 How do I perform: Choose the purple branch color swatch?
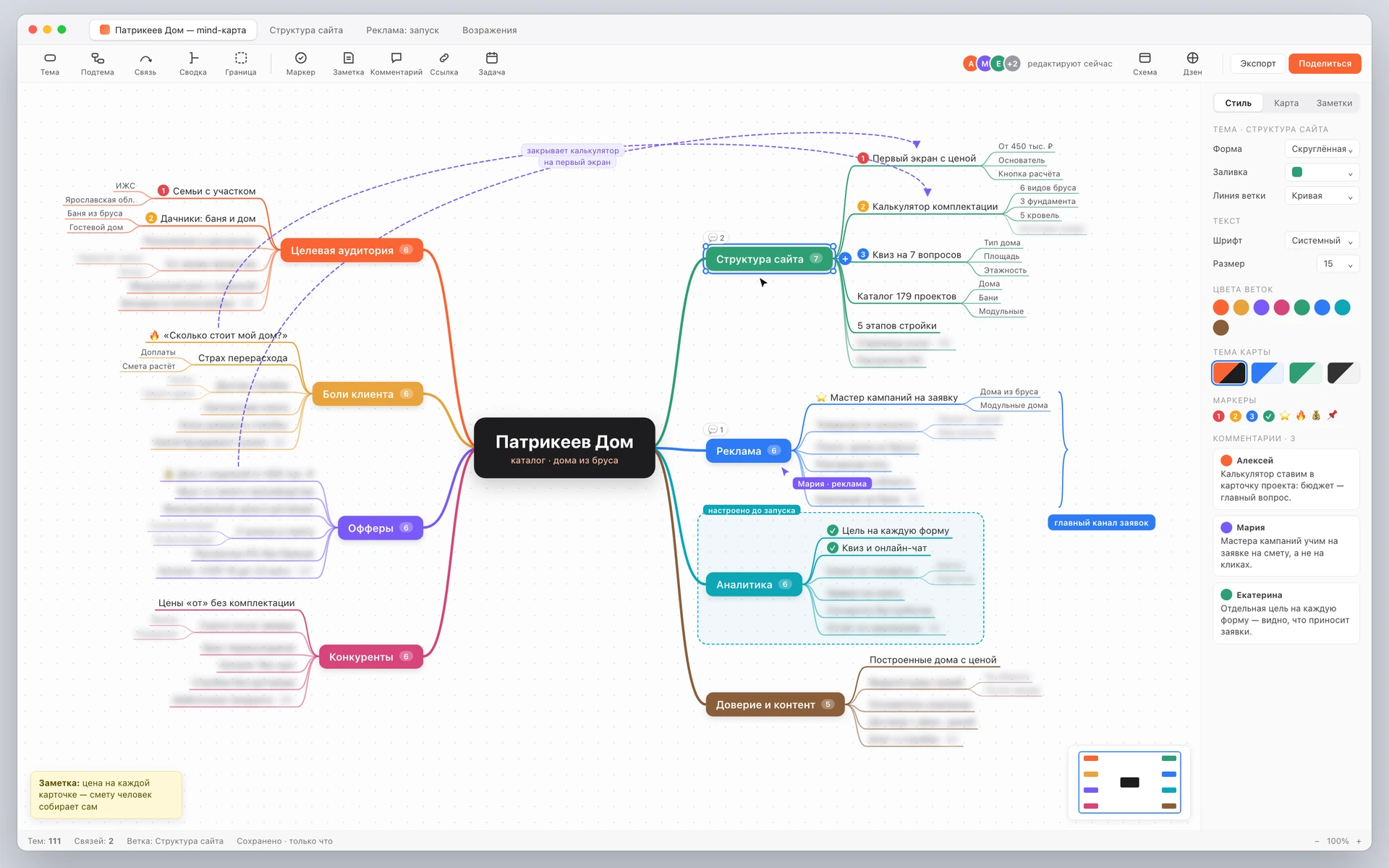(1261, 307)
